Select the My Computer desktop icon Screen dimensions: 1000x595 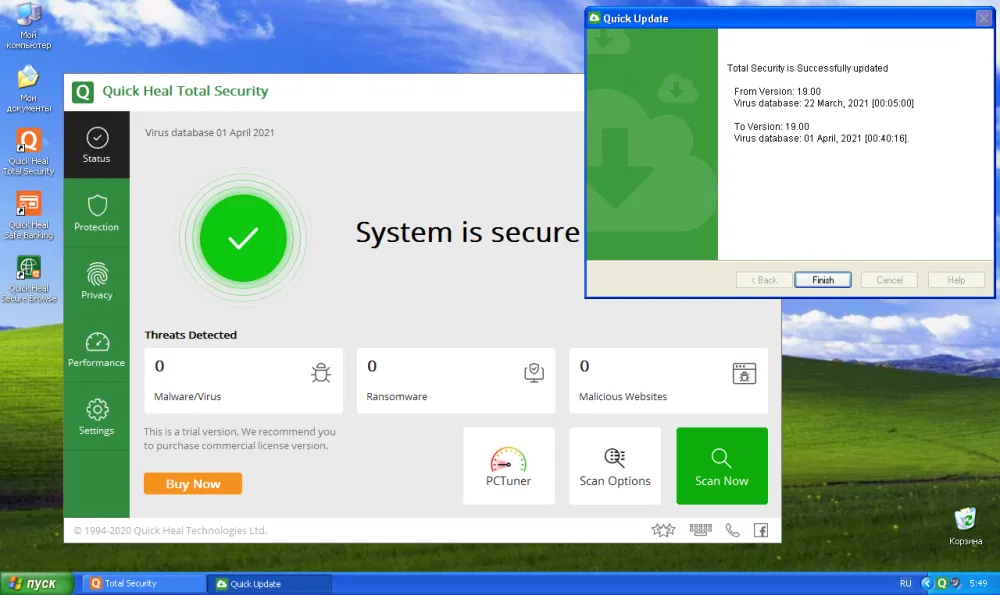[29, 26]
